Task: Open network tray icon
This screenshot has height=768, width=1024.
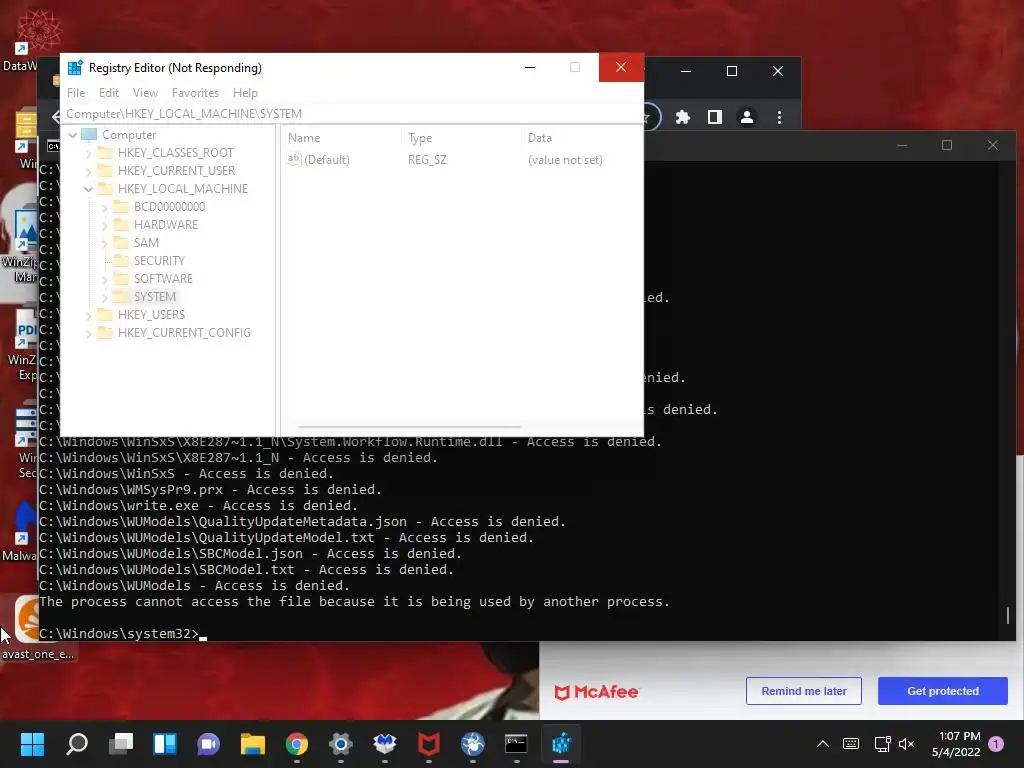Action: (882, 744)
